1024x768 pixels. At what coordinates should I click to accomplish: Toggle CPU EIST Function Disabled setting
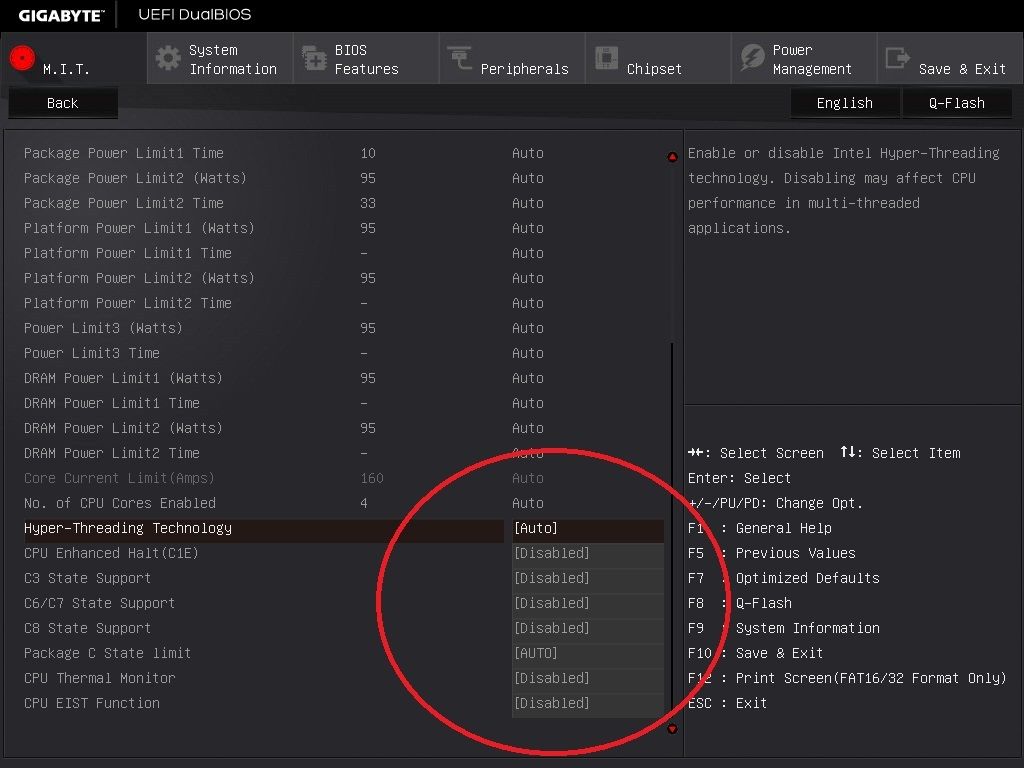587,703
